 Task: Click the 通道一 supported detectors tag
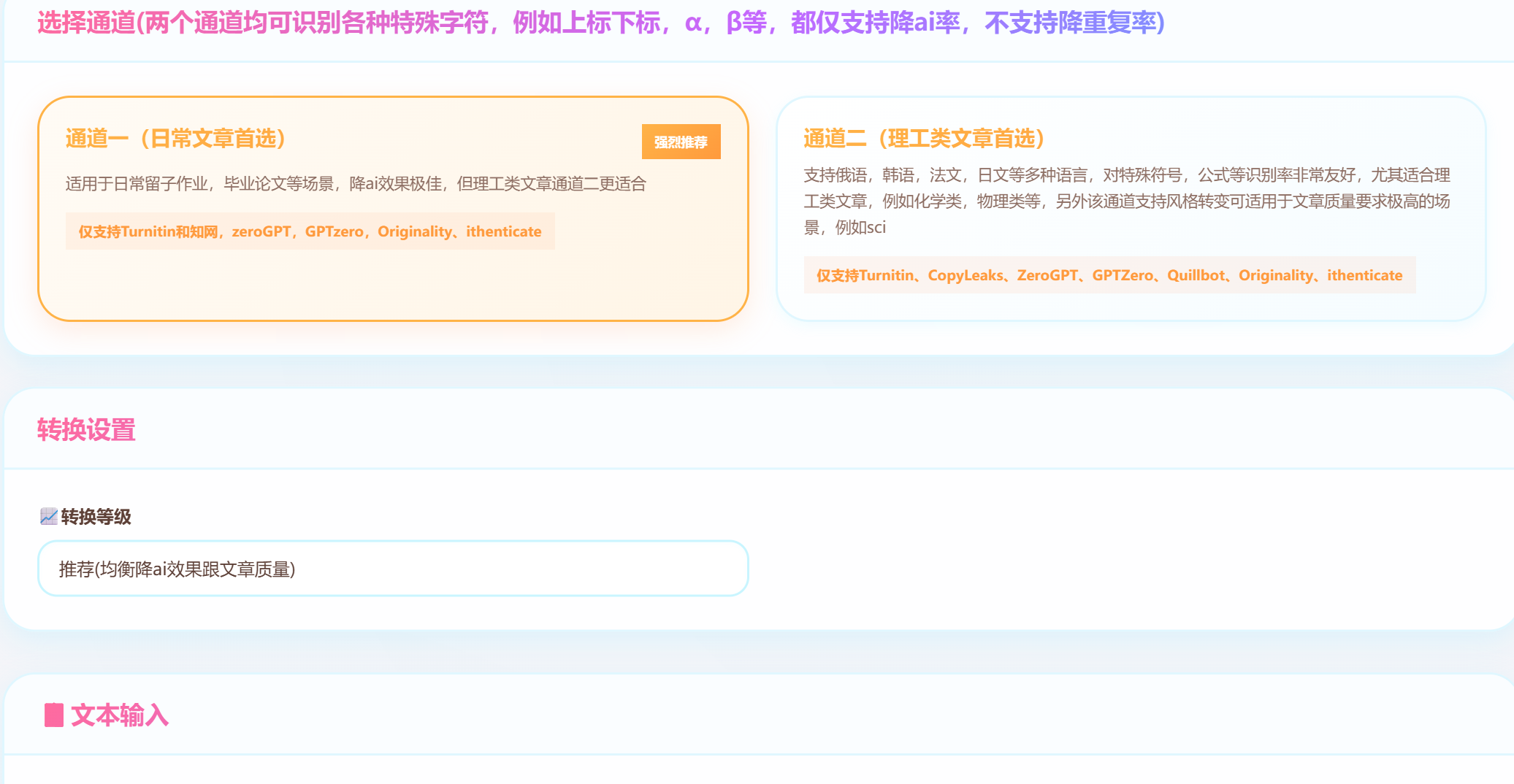[310, 231]
